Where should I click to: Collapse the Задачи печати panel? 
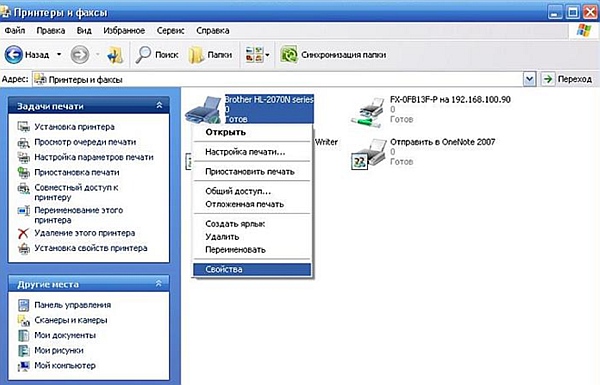coord(159,105)
